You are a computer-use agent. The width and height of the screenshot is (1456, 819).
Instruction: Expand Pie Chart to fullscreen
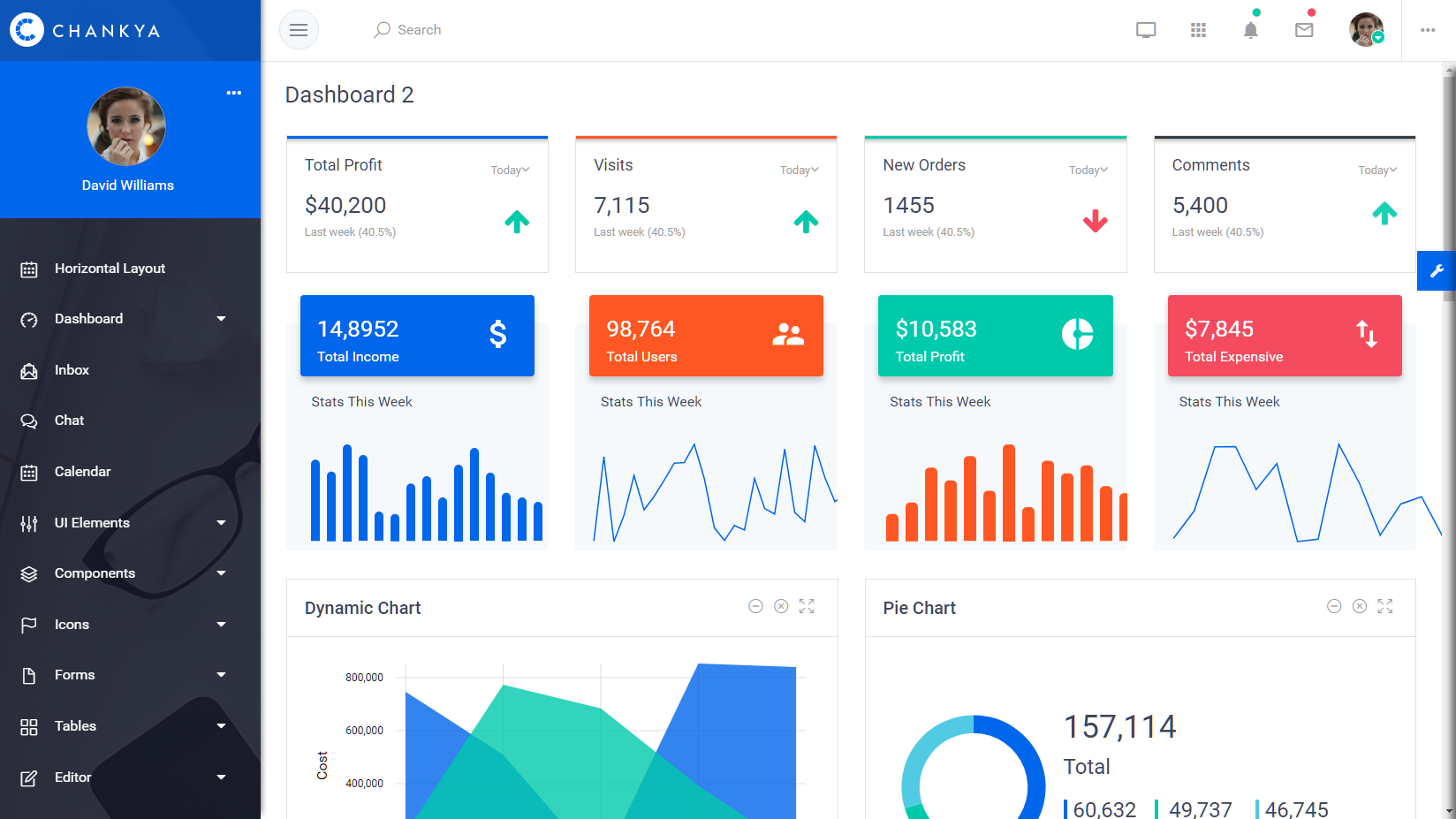pos(1385,606)
